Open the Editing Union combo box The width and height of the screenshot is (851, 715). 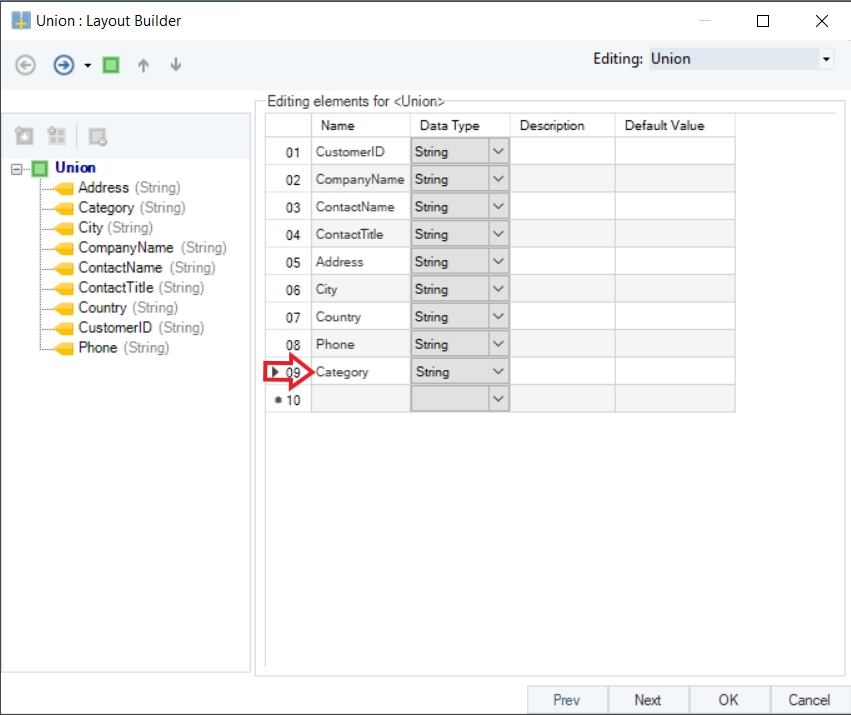[x=826, y=59]
